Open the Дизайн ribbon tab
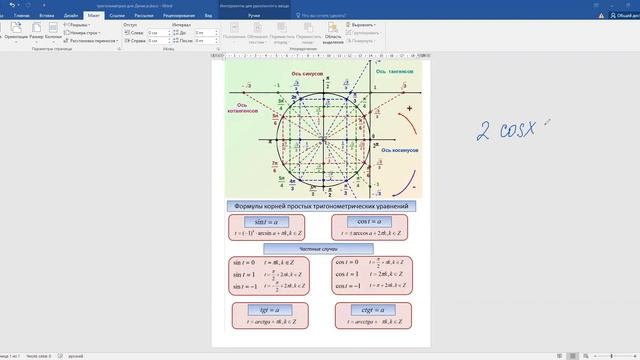 tap(71, 16)
